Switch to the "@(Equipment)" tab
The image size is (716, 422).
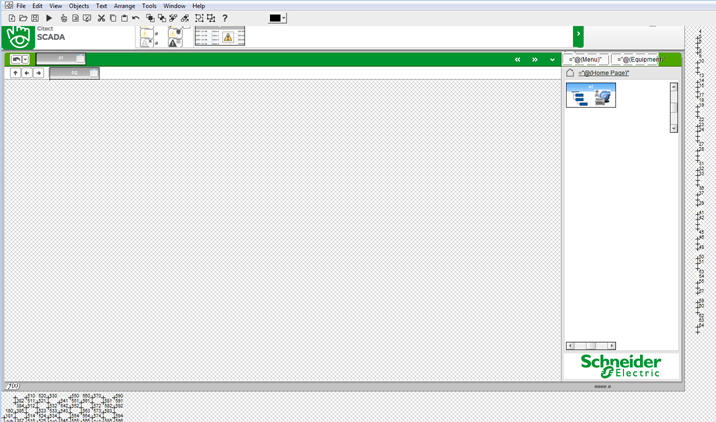(638, 60)
